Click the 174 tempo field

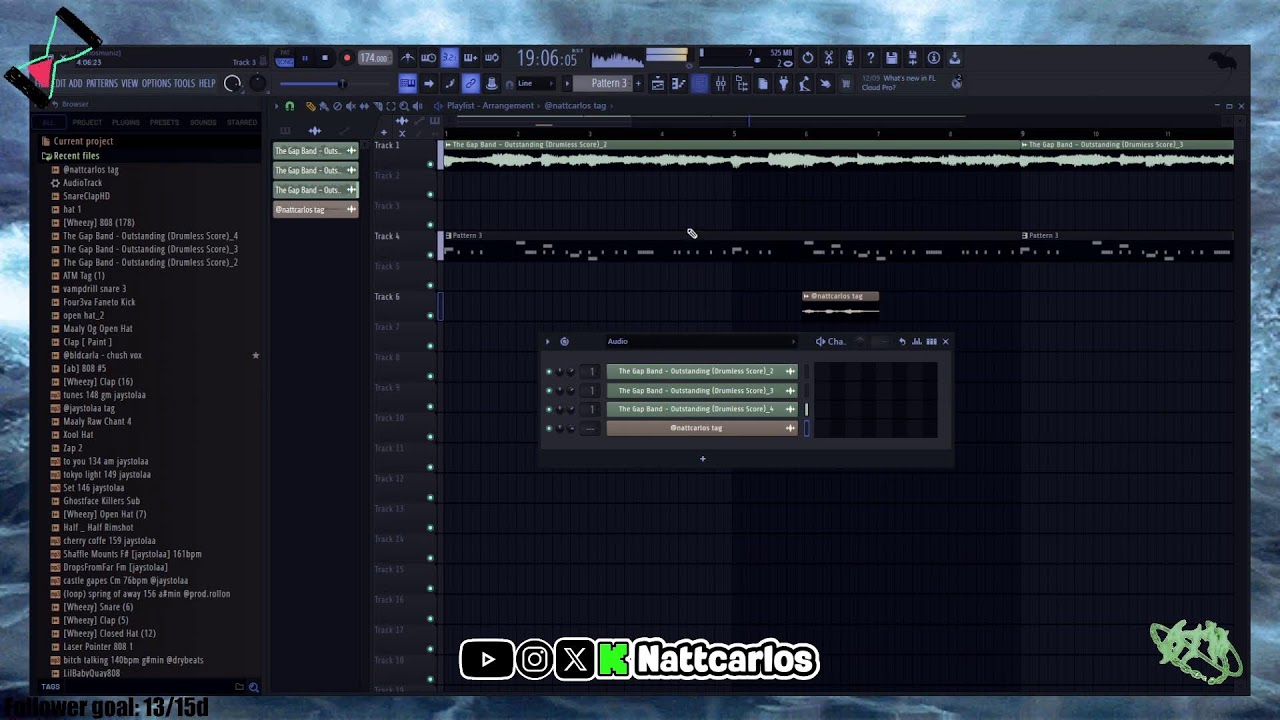(x=373, y=58)
